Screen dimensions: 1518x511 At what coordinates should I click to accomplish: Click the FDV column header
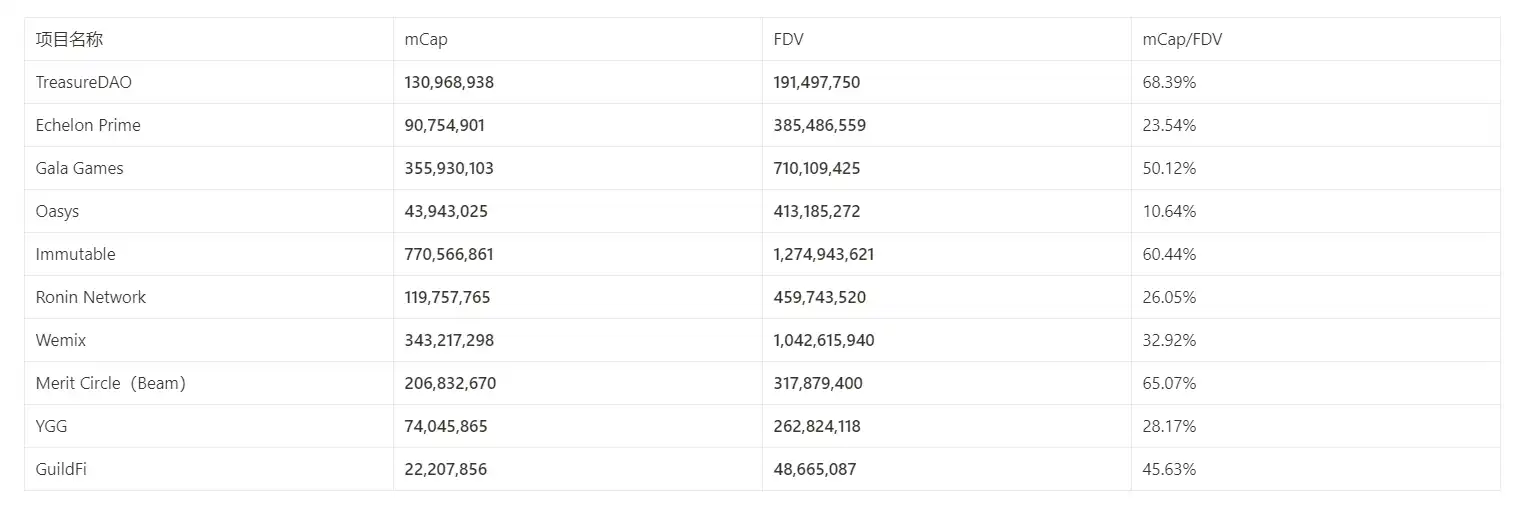tap(788, 40)
